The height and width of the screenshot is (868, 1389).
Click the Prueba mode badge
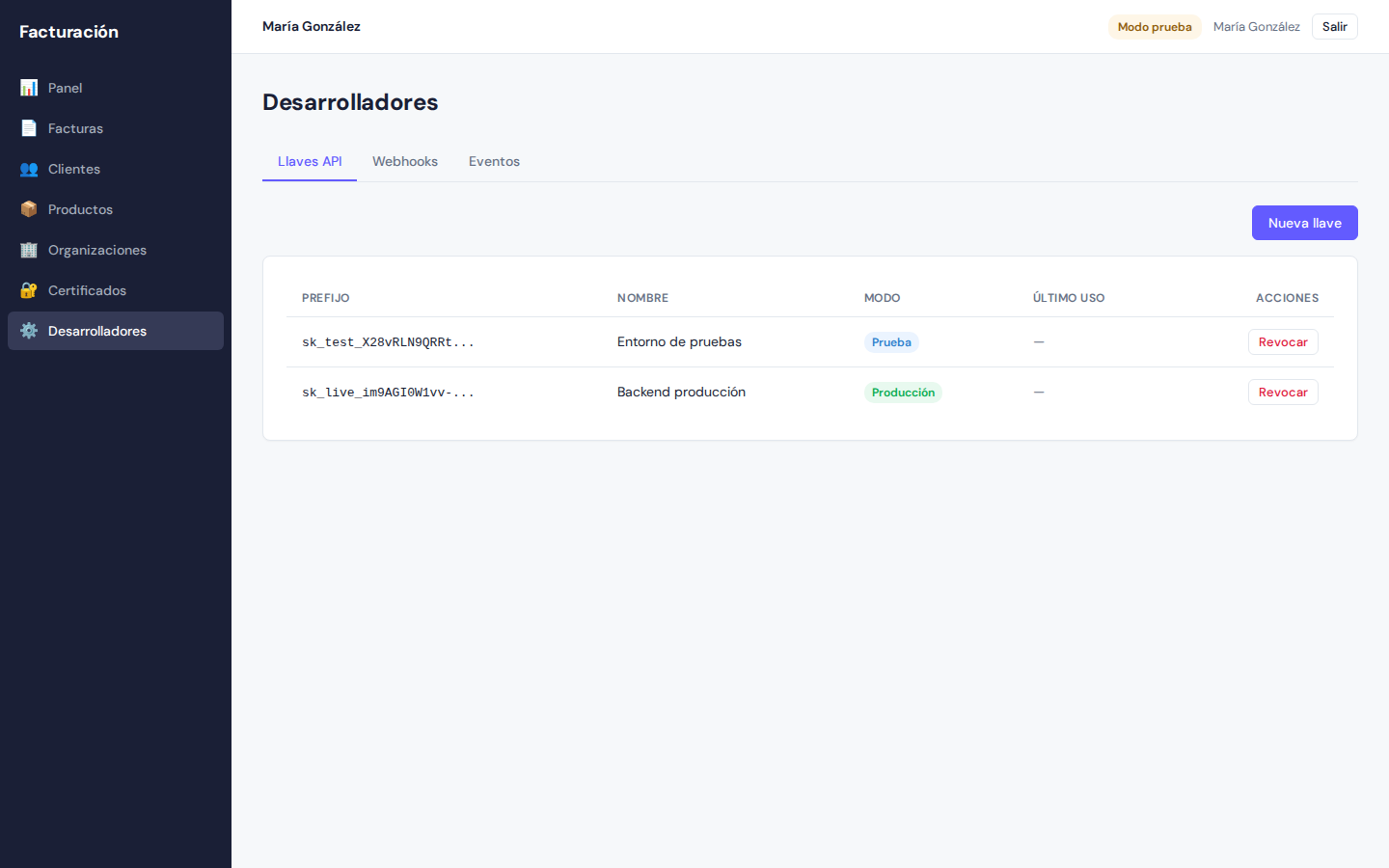click(890, 341)
